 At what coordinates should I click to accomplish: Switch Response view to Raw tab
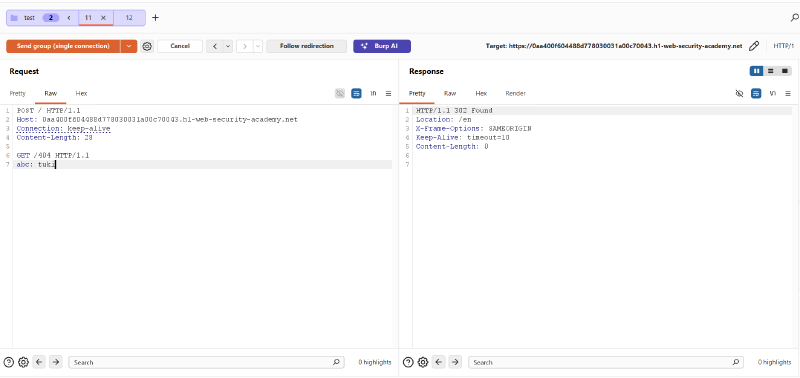[450, 94]
